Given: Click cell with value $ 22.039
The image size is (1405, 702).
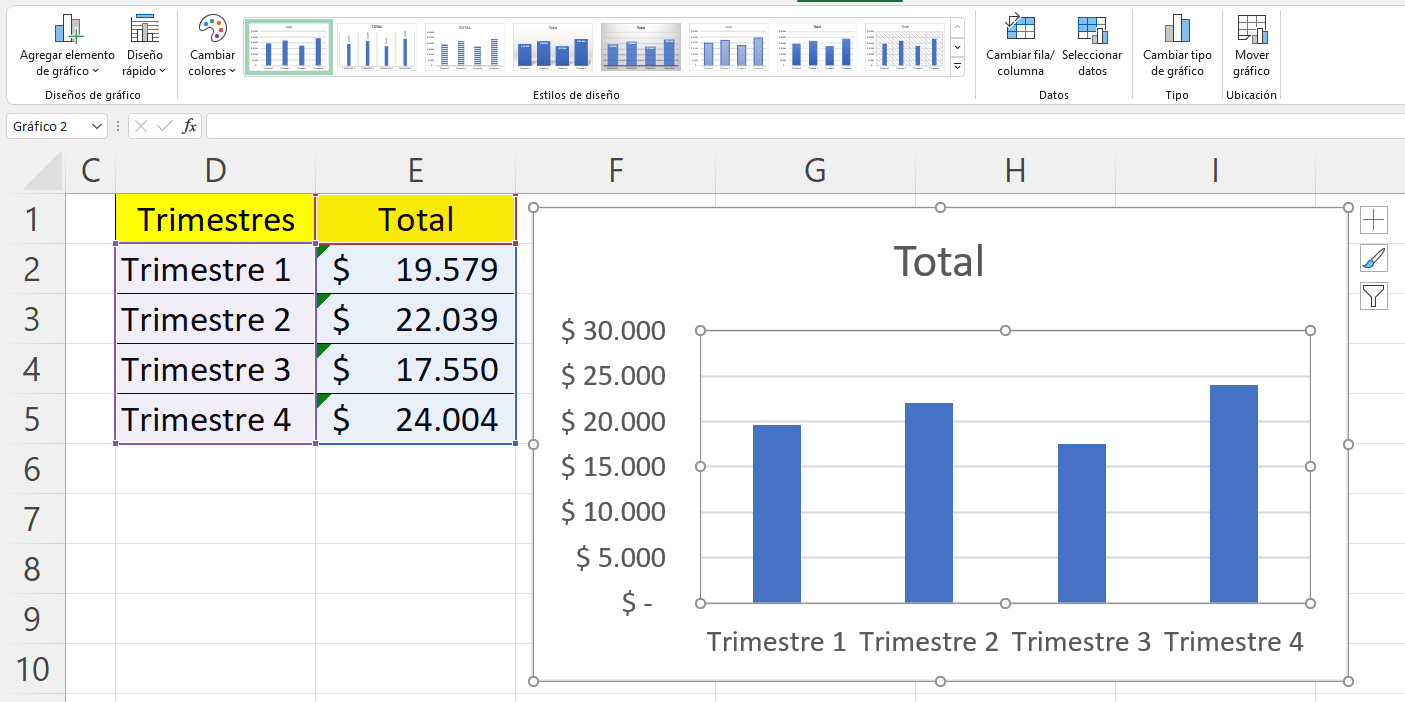Looking at the screenshot, I should pos(415,319).
